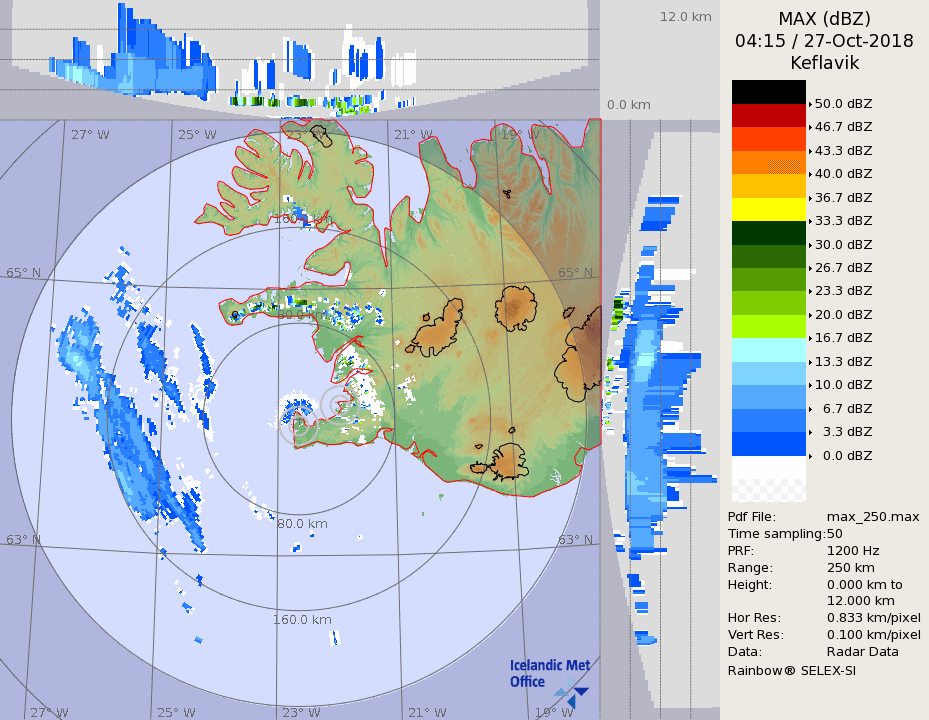The image size is (929, 720).
Task: Pick the dark green 30.0 dBZ swatch
Action: point(768,232)
